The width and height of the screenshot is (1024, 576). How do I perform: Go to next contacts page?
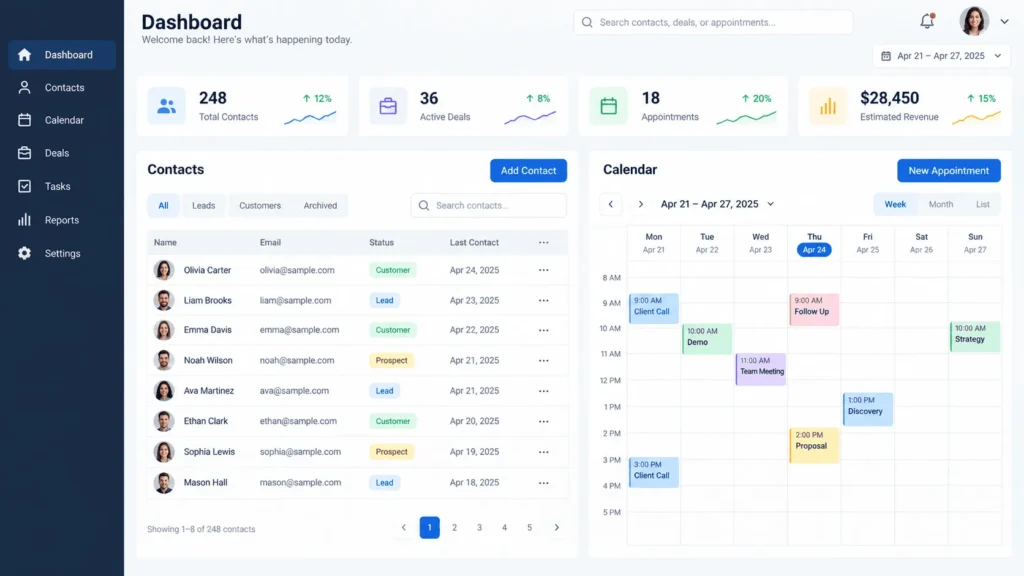(556, 528)
